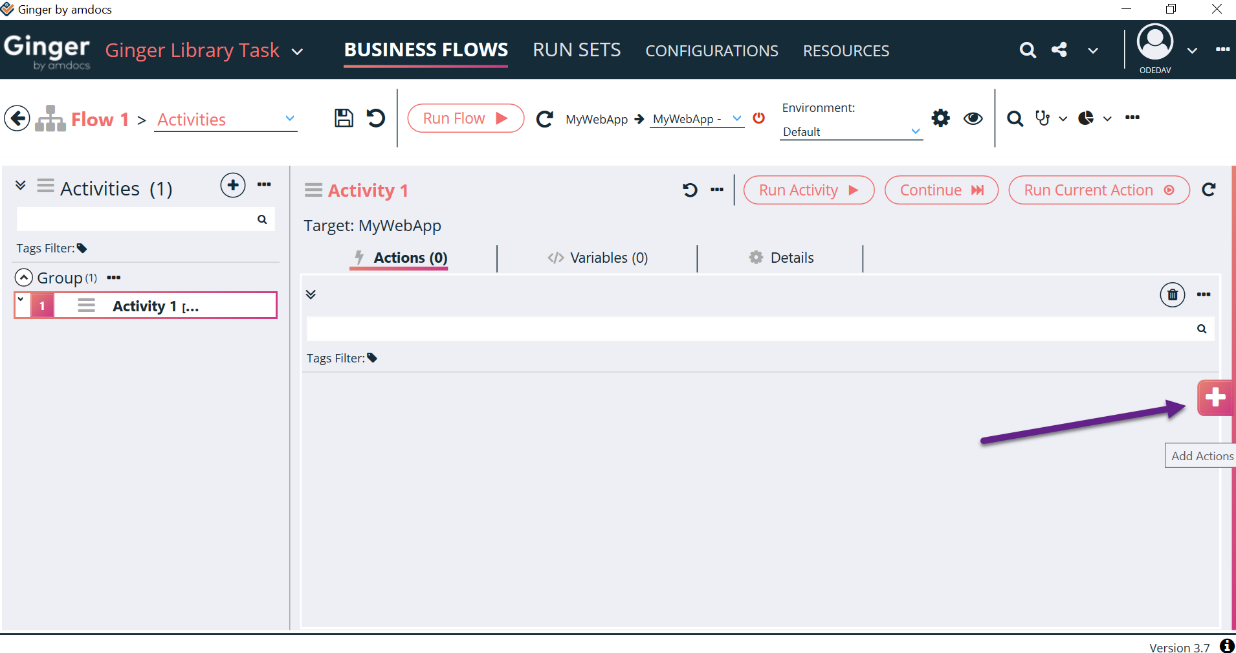The height and width of the screenshot is (653, 1236).
Task: Open the RESOURCES menu
Action: pyautogui.click(x=846, y=50)
